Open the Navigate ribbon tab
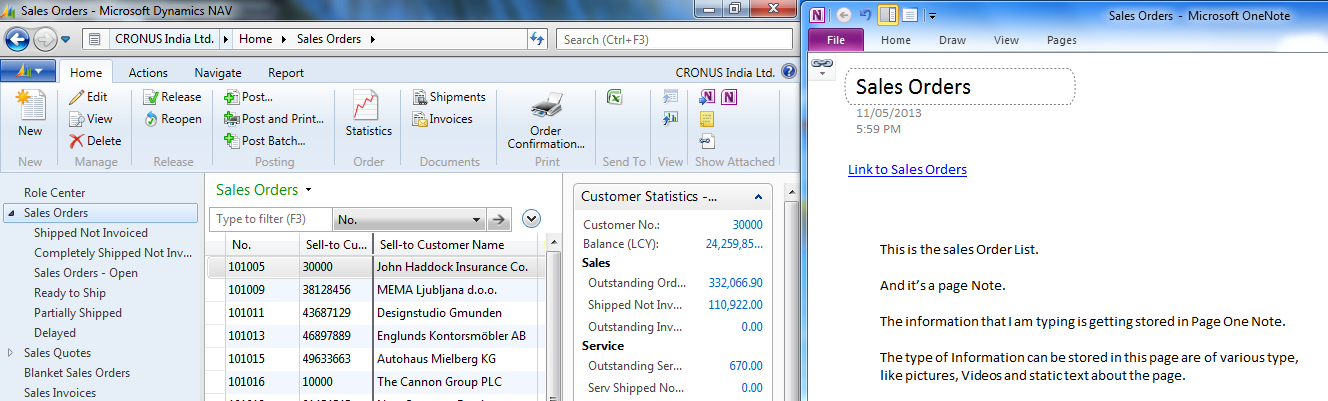 [x=217, y=73]
